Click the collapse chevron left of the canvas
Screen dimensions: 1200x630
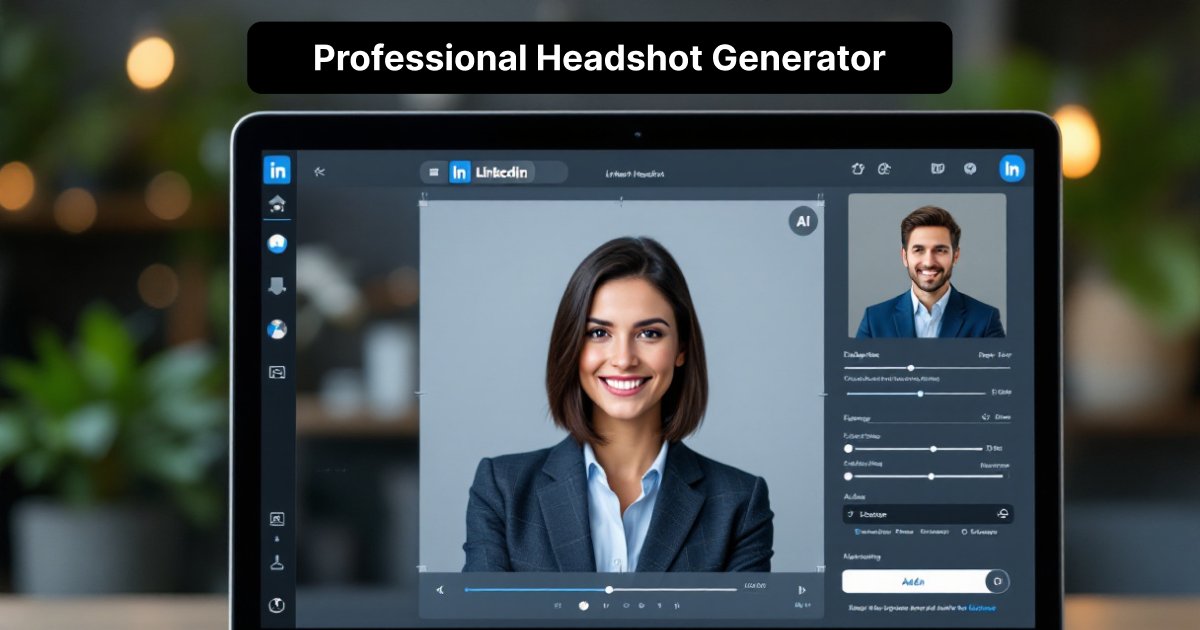coord(318,170)
